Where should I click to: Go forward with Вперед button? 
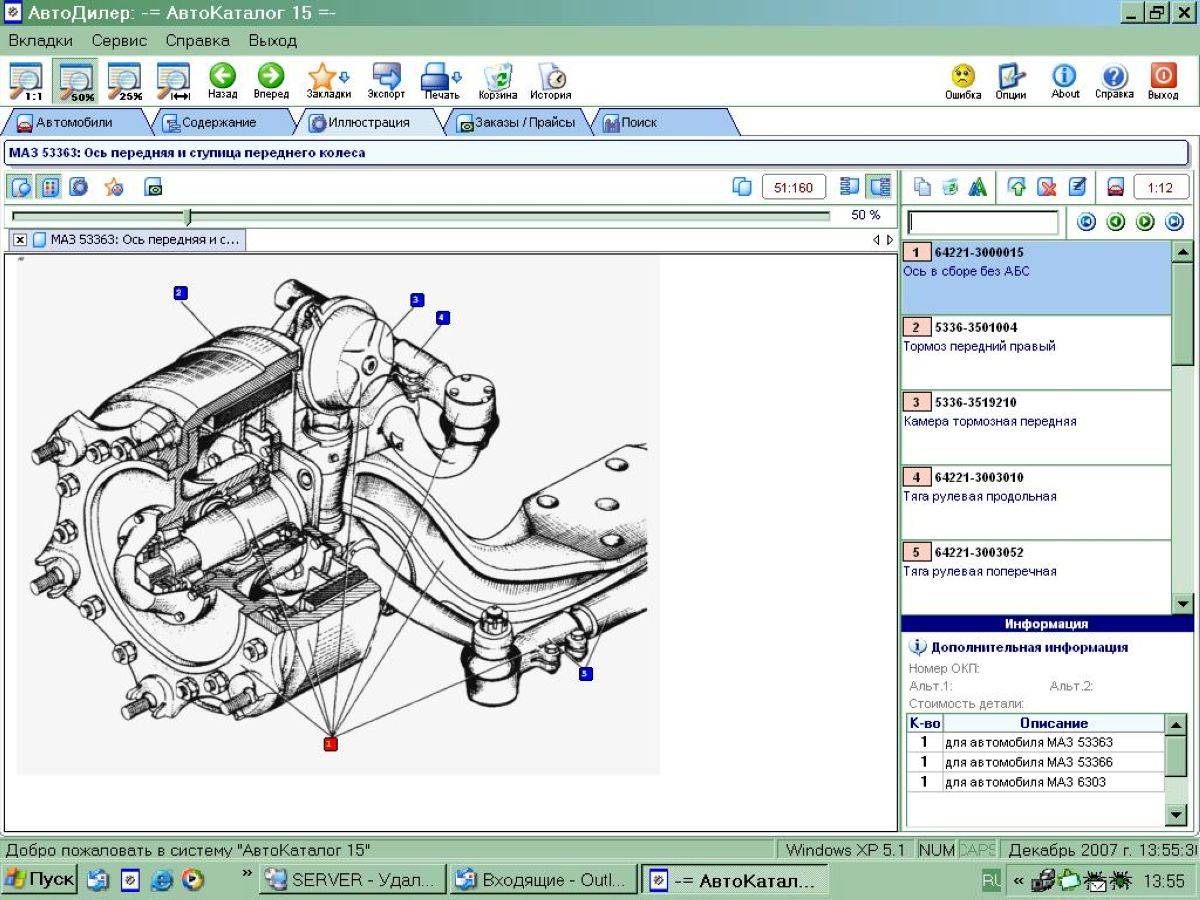point(271,81)
